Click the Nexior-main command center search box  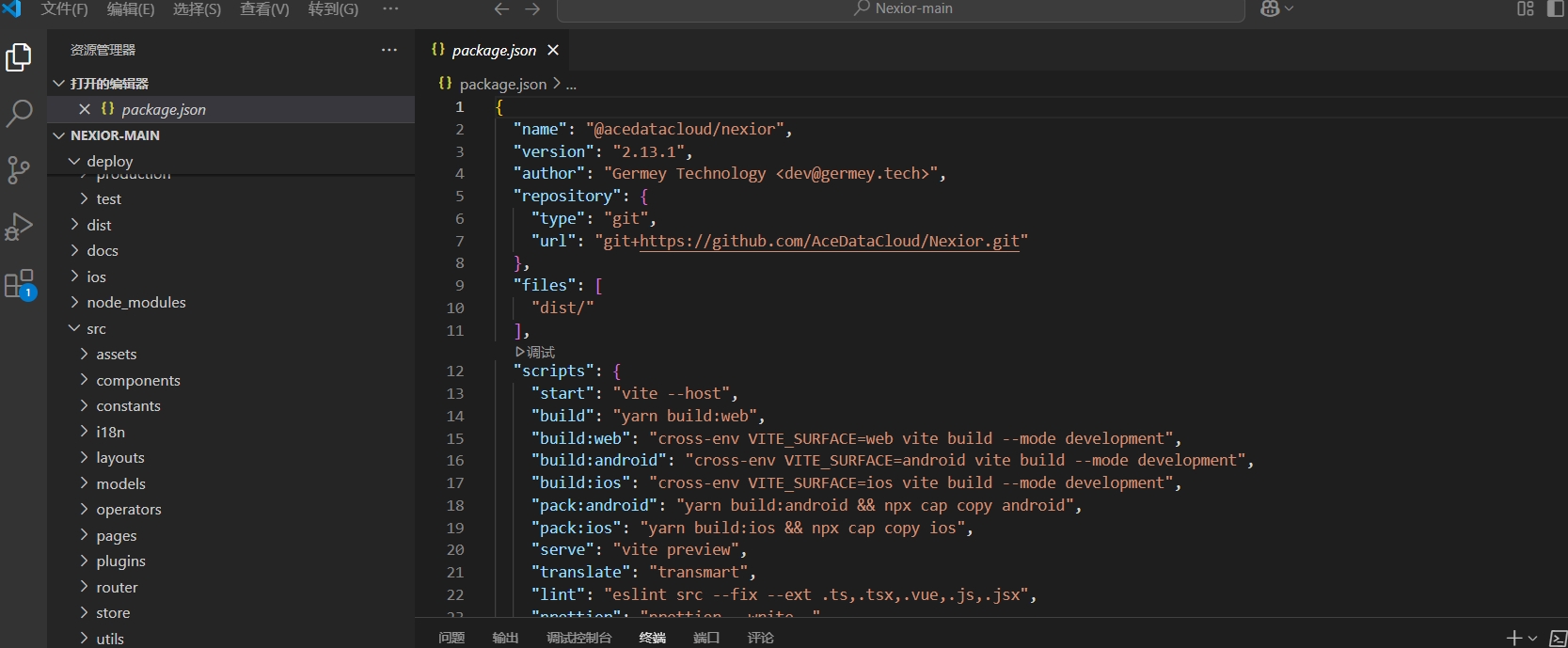(901, 8)
